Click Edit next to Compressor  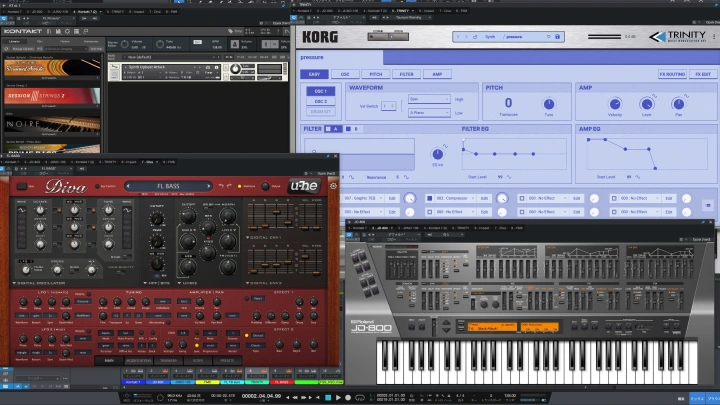coord(484,198)
